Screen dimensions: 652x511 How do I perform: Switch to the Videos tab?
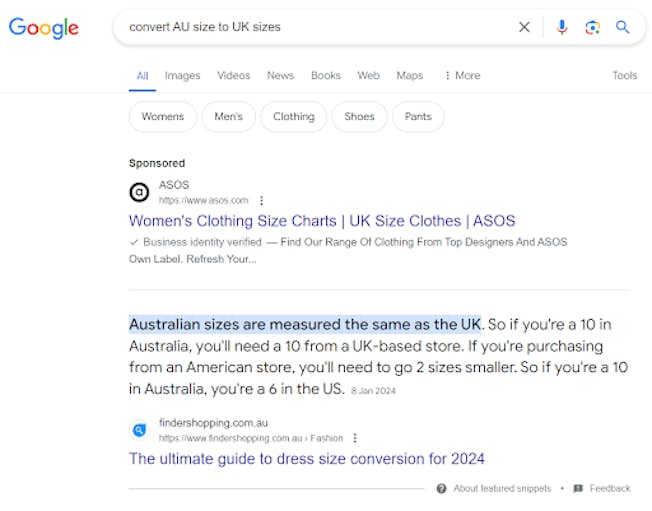(x=233, y=75)
